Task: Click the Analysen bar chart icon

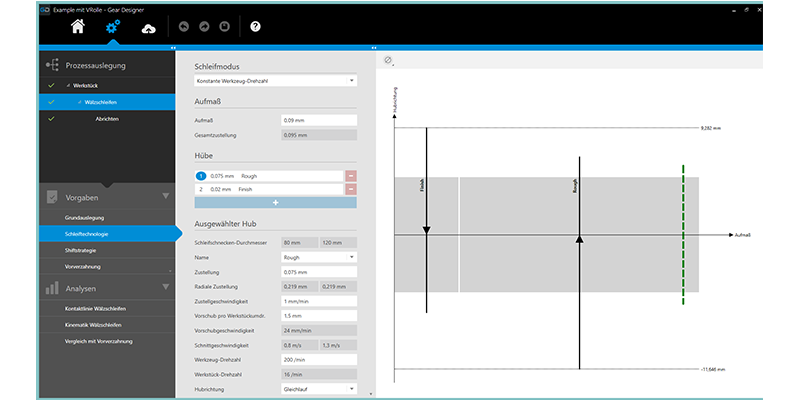Action: [x=52, y=288]
